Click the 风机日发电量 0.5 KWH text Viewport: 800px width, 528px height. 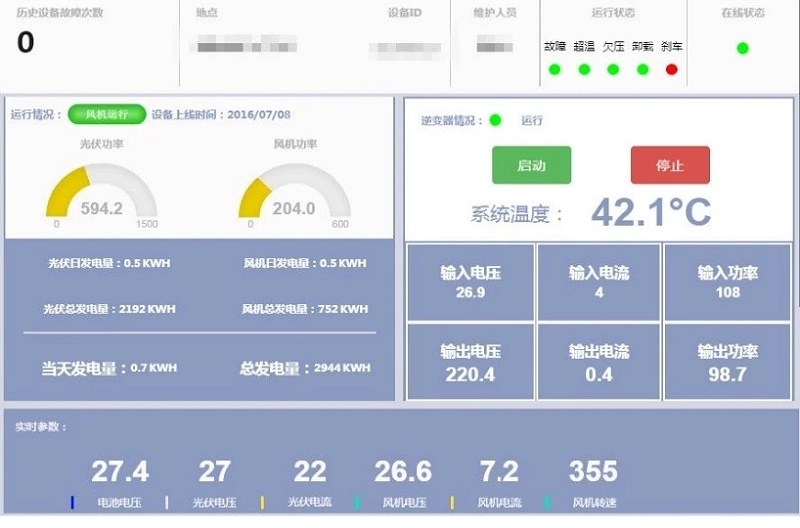[305, 263]
